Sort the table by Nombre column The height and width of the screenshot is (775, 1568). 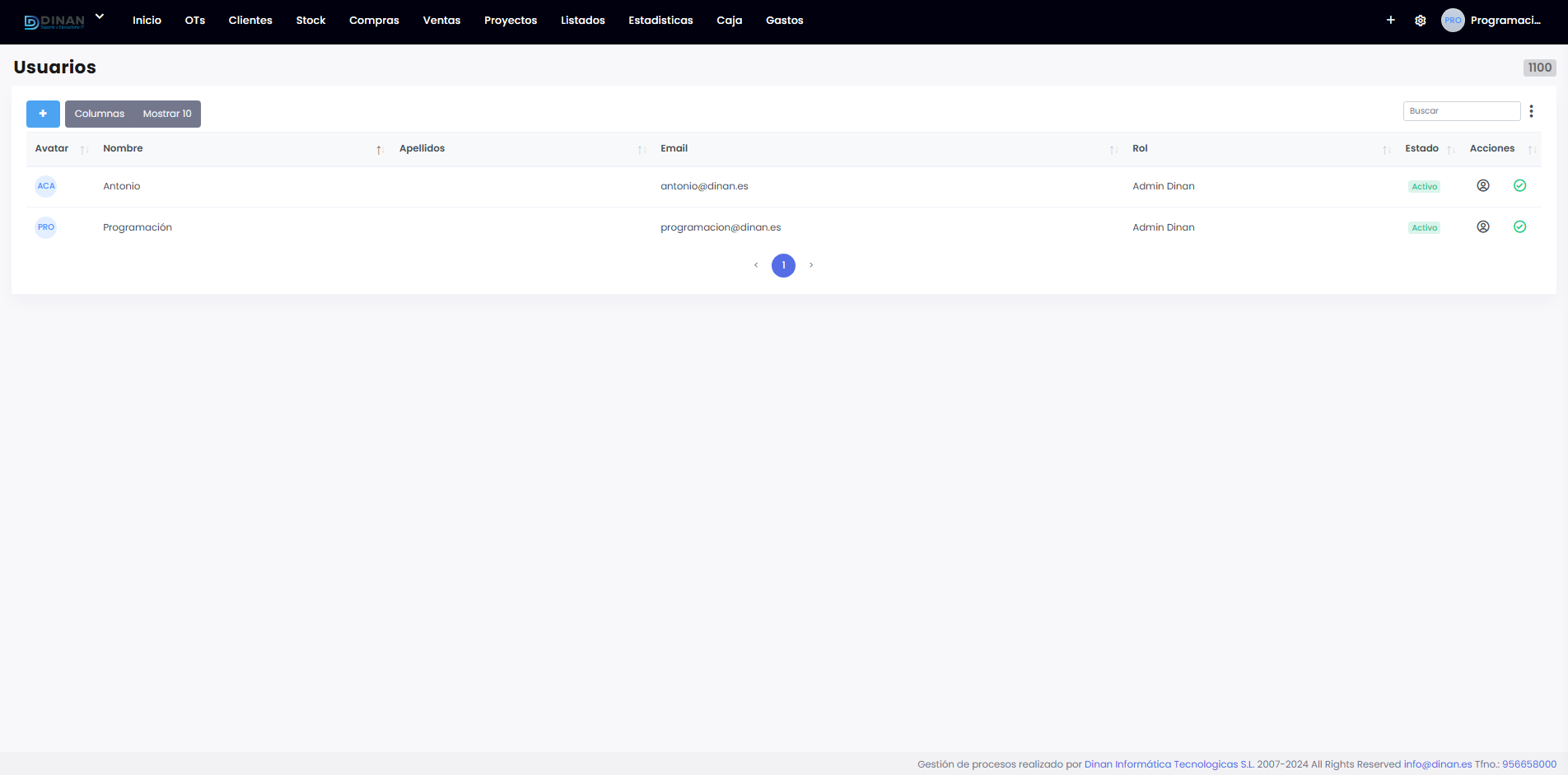(124, 149)
